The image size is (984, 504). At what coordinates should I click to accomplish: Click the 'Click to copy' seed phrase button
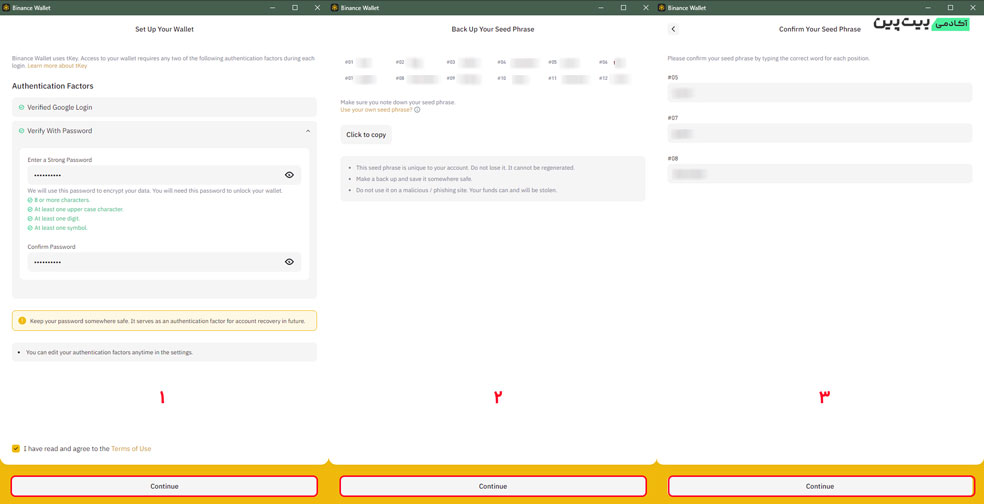tap(366, 135)
